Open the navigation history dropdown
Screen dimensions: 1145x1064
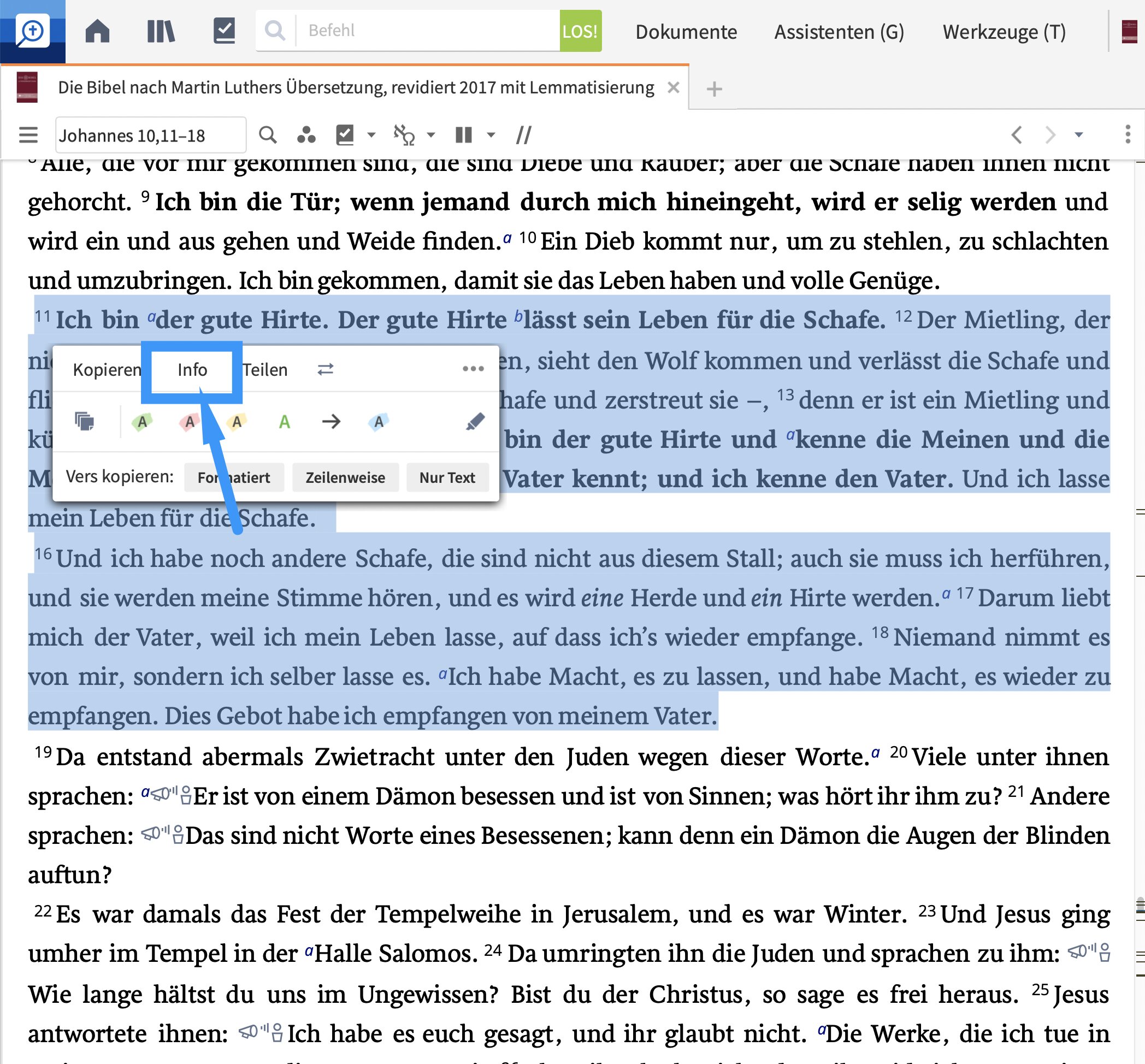point(1079,135)
